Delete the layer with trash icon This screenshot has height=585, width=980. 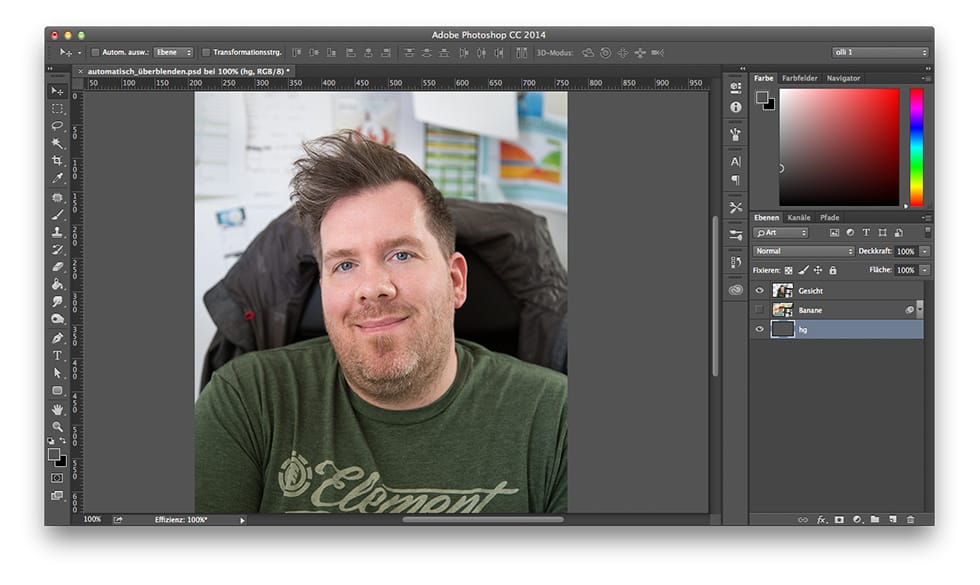tap(911, 519)
